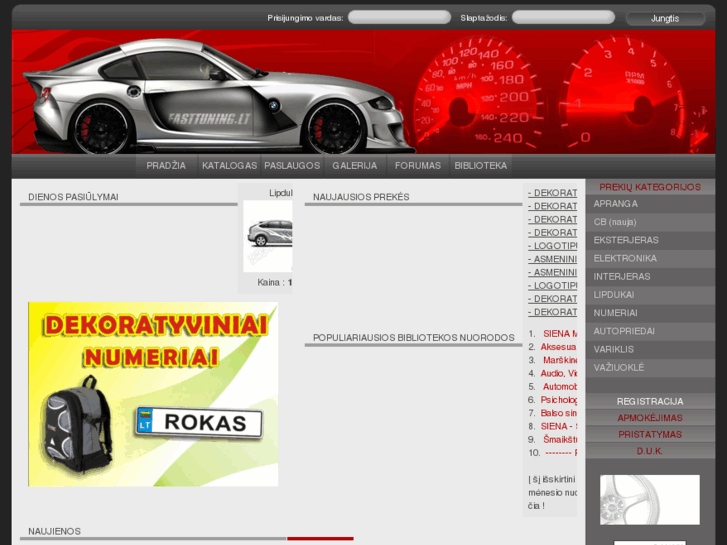The image size is (727, 545).
Task: Open library link number 9 Šmaikšt
Action: (x=560, y=439)
